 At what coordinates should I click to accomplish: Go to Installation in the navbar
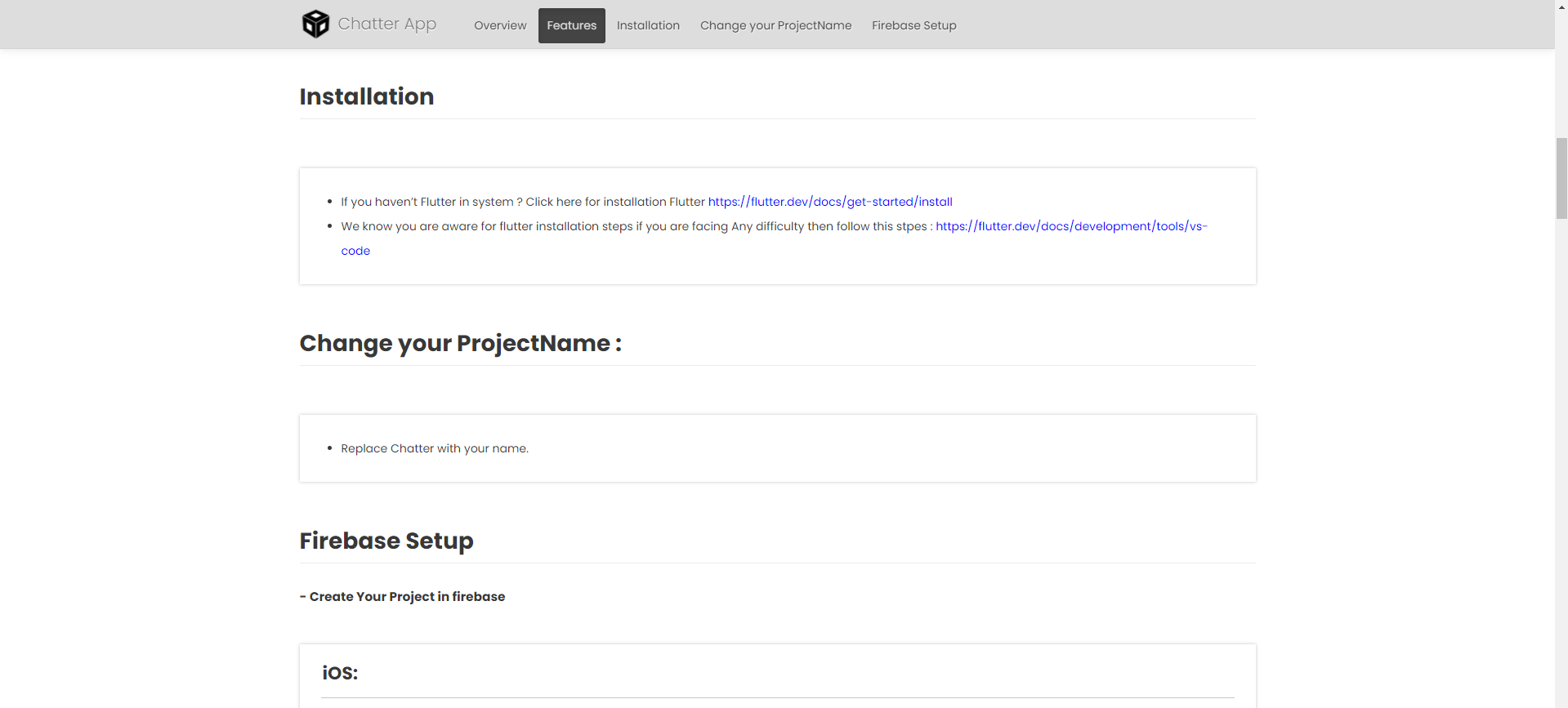click(648, 25)
